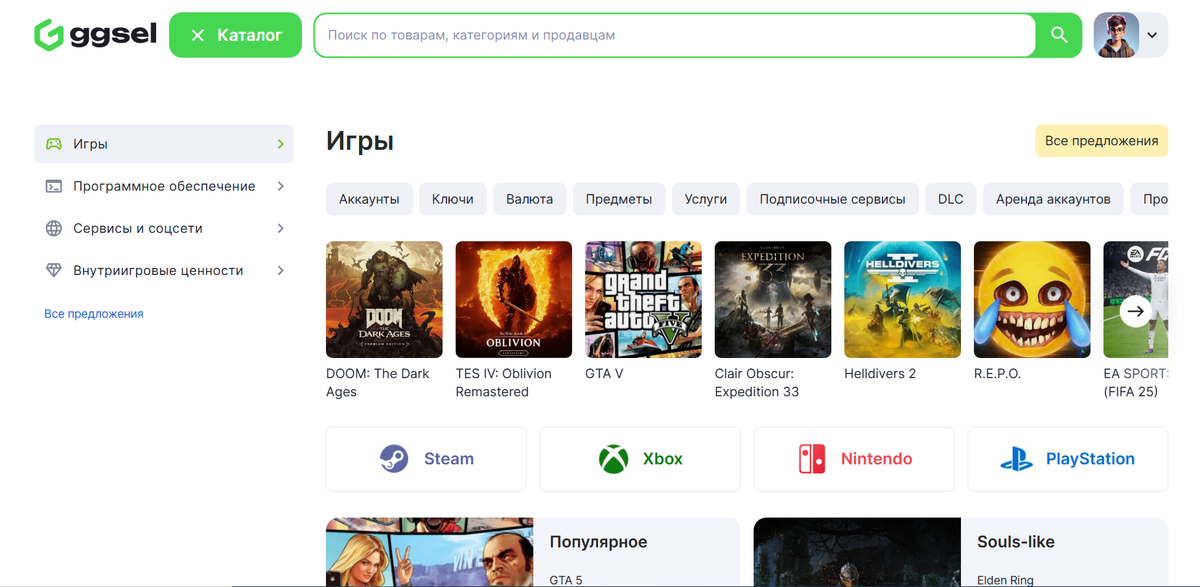1200x587 pixels.
Task: Click the Elden Ring link under Souls-like
Action: click(1005, 580)
